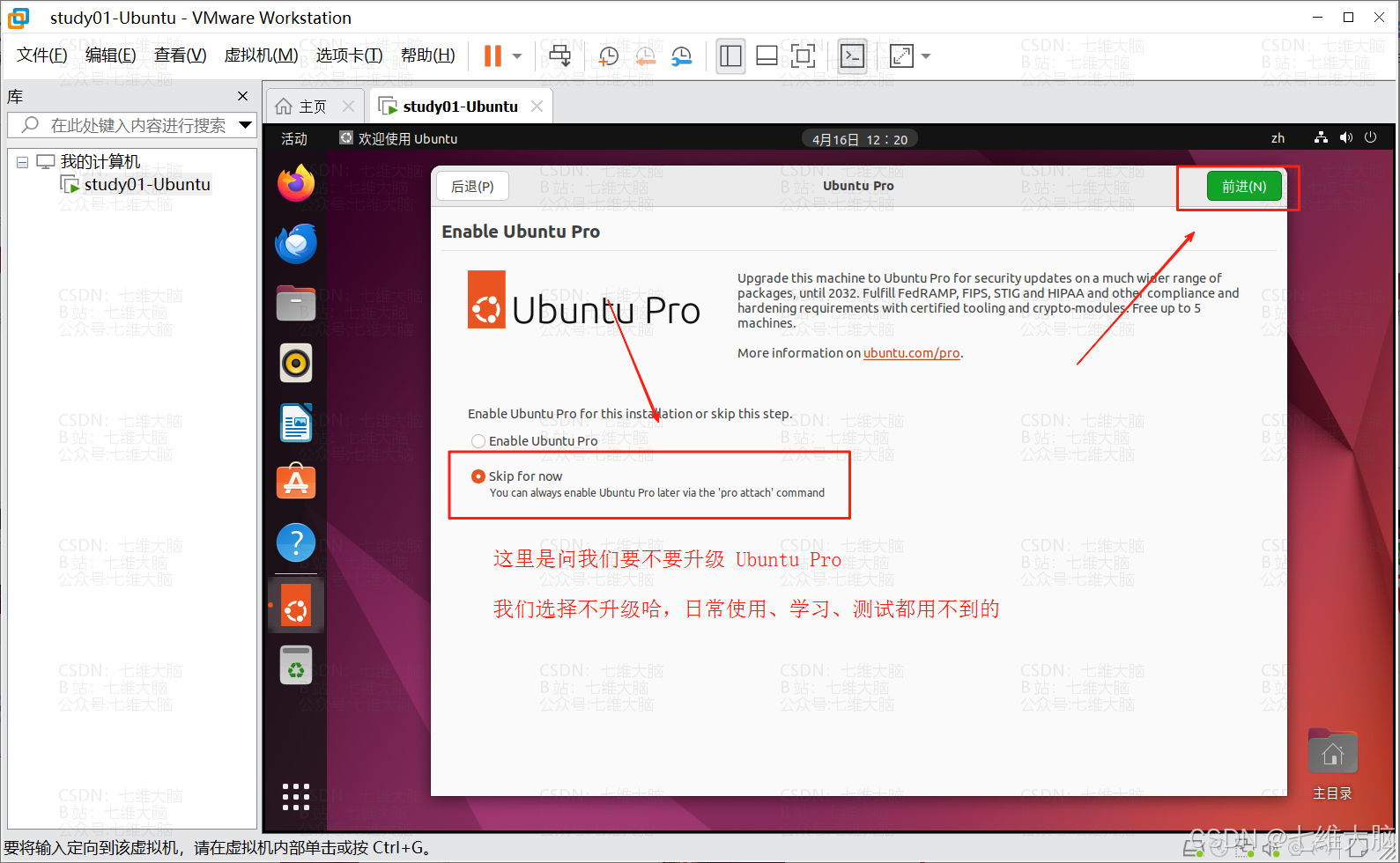Select the Enable Ubuntu Pro radio button
Image resolution: width=1400 pixels, height=863 pixels.
[478, 441]
